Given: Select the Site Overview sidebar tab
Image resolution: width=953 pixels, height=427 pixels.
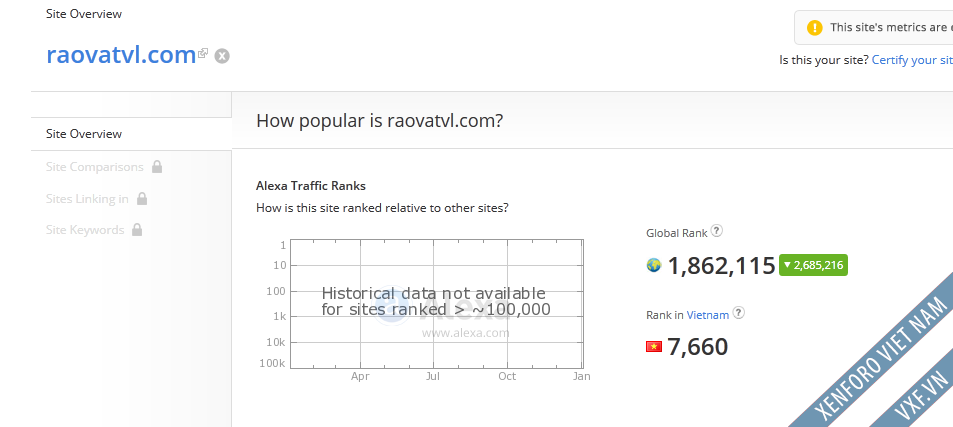Looking at the screenshot, I should click(84, 134).
